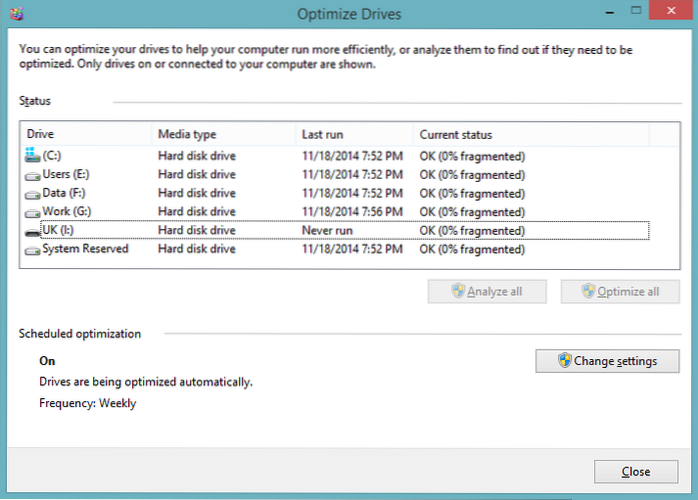Minimize the Optimize Drives window
Screen dimensions: 698x500
610,12
